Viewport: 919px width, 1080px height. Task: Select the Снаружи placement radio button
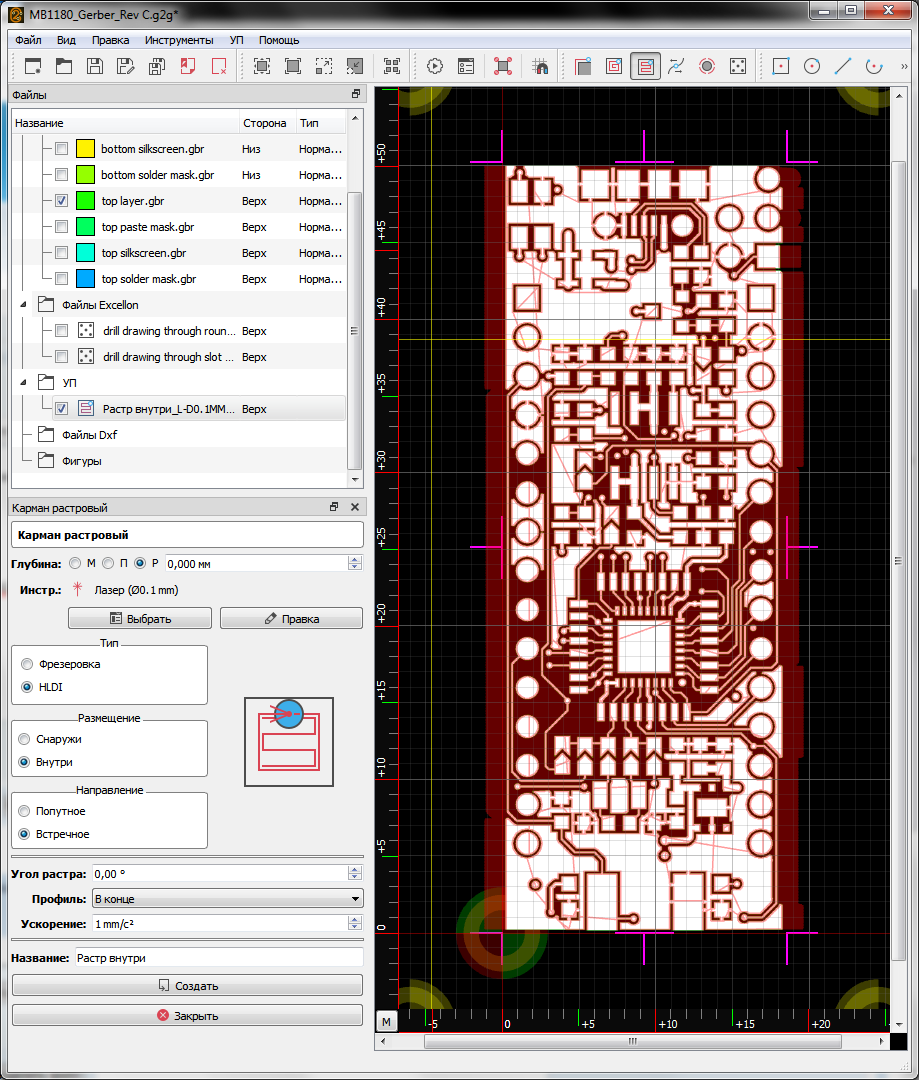click(24, 739)
